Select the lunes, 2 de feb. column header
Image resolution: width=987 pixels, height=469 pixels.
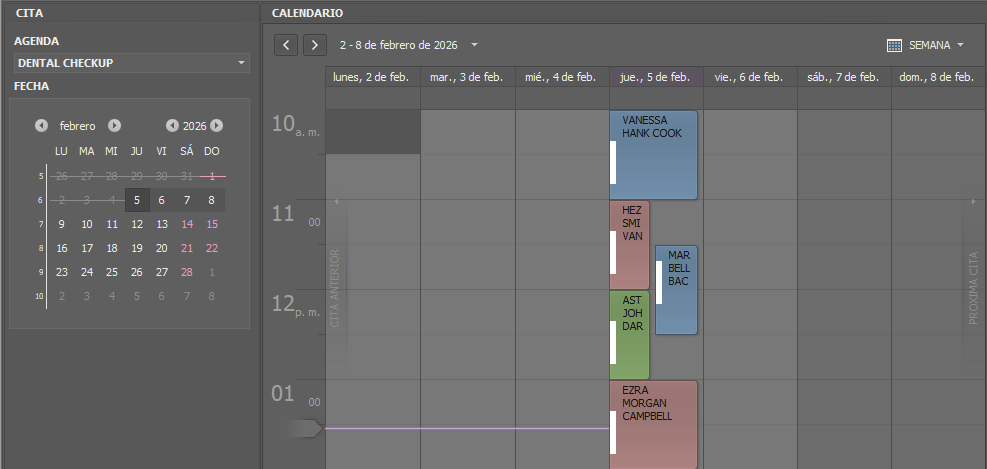[372, 77]
